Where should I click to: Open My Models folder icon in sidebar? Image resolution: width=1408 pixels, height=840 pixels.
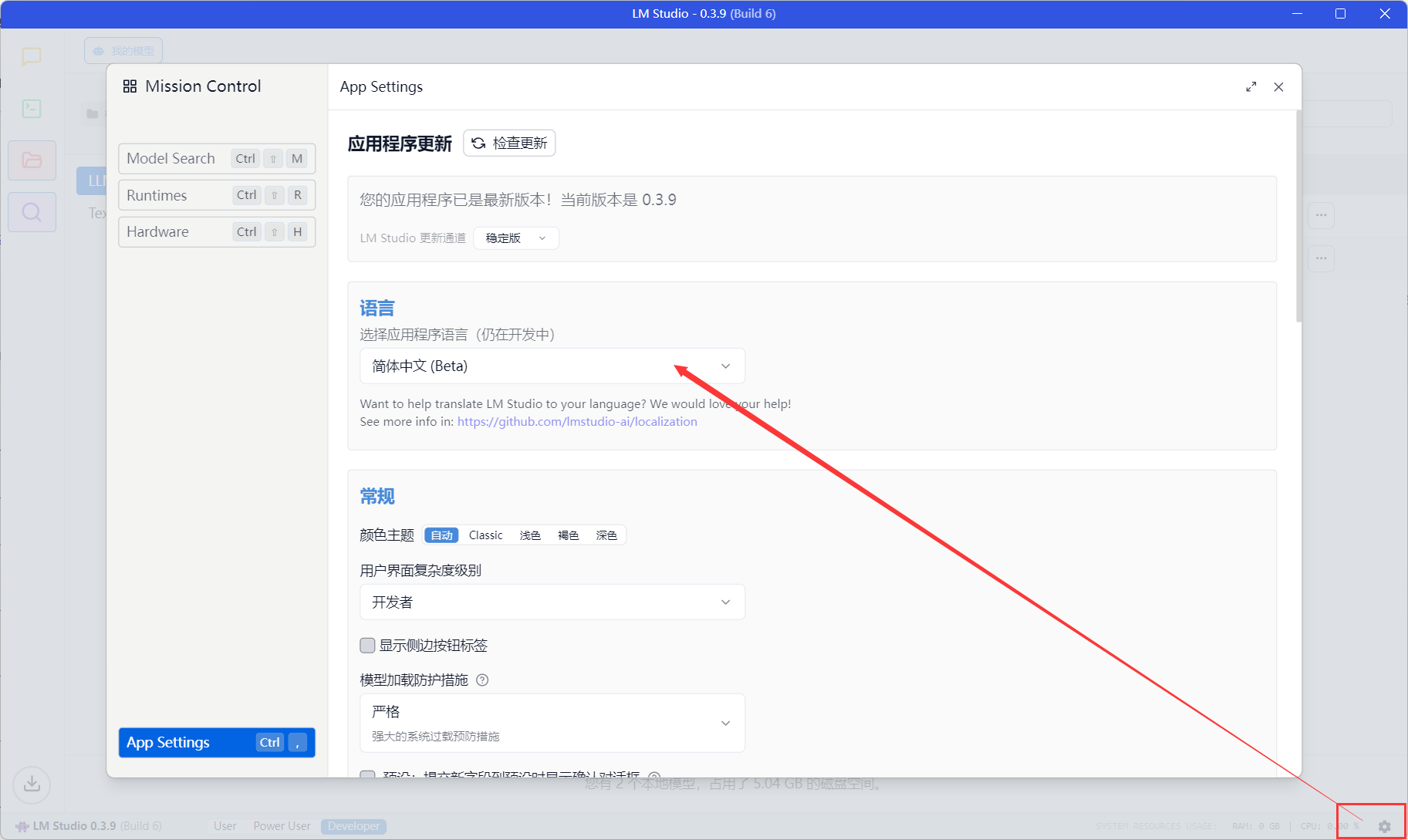[x=32, y=160]
